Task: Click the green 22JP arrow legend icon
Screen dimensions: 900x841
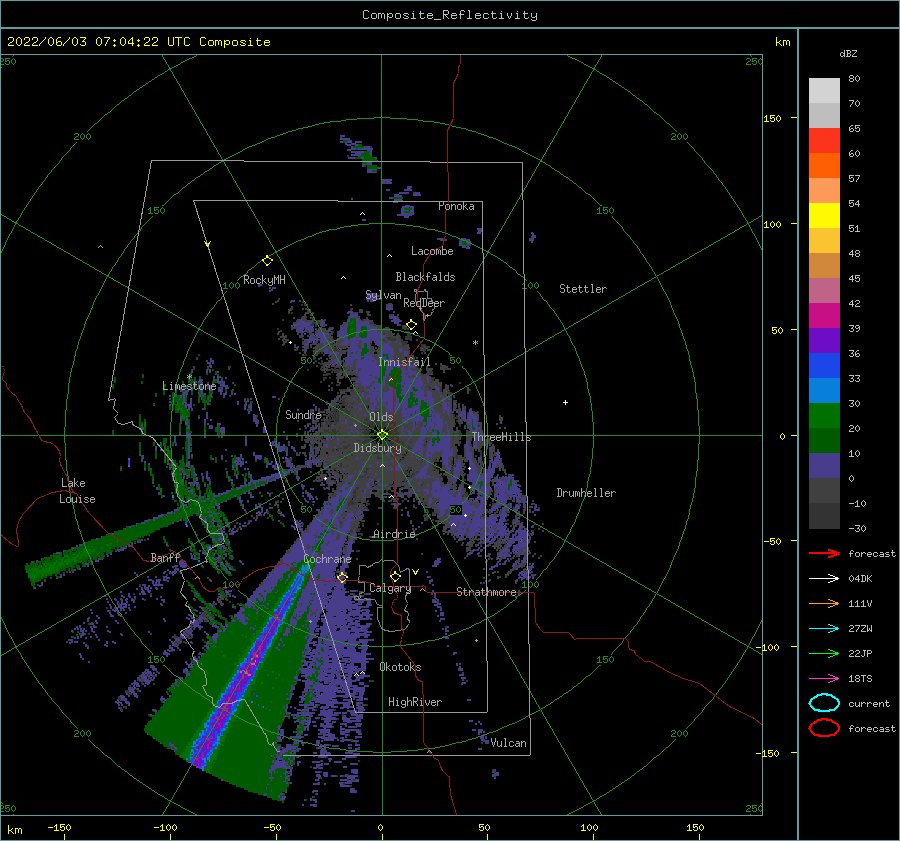Action: (824, 653)
